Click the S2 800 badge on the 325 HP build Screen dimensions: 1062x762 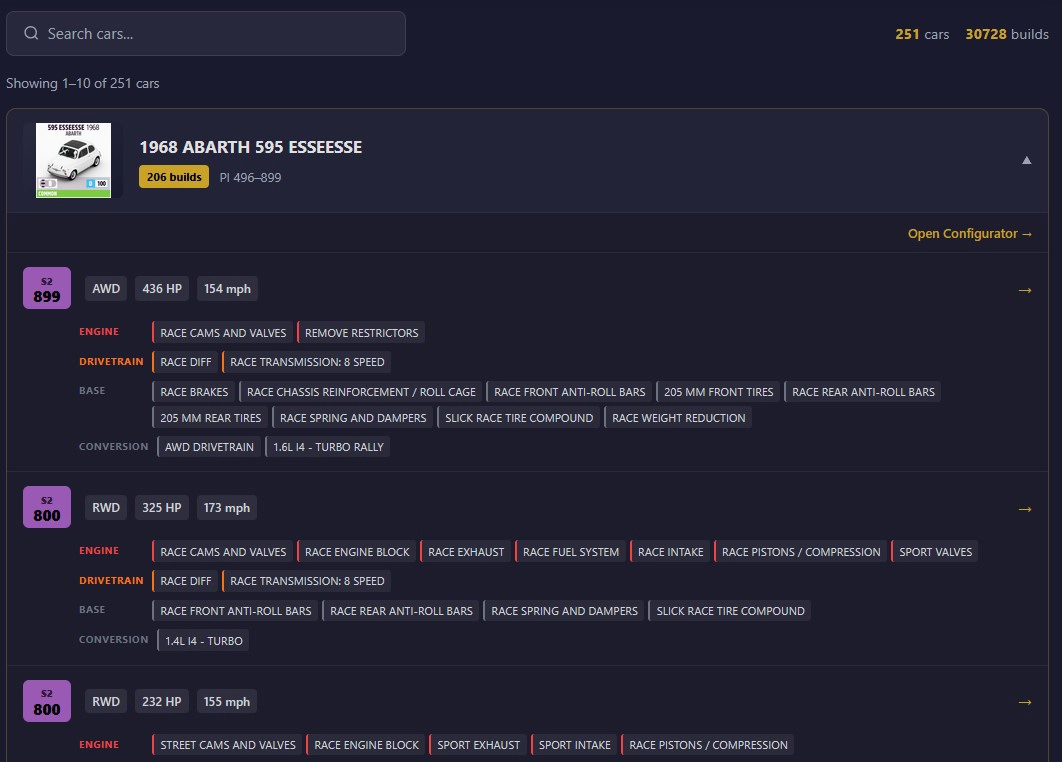[x=46, y=506]
